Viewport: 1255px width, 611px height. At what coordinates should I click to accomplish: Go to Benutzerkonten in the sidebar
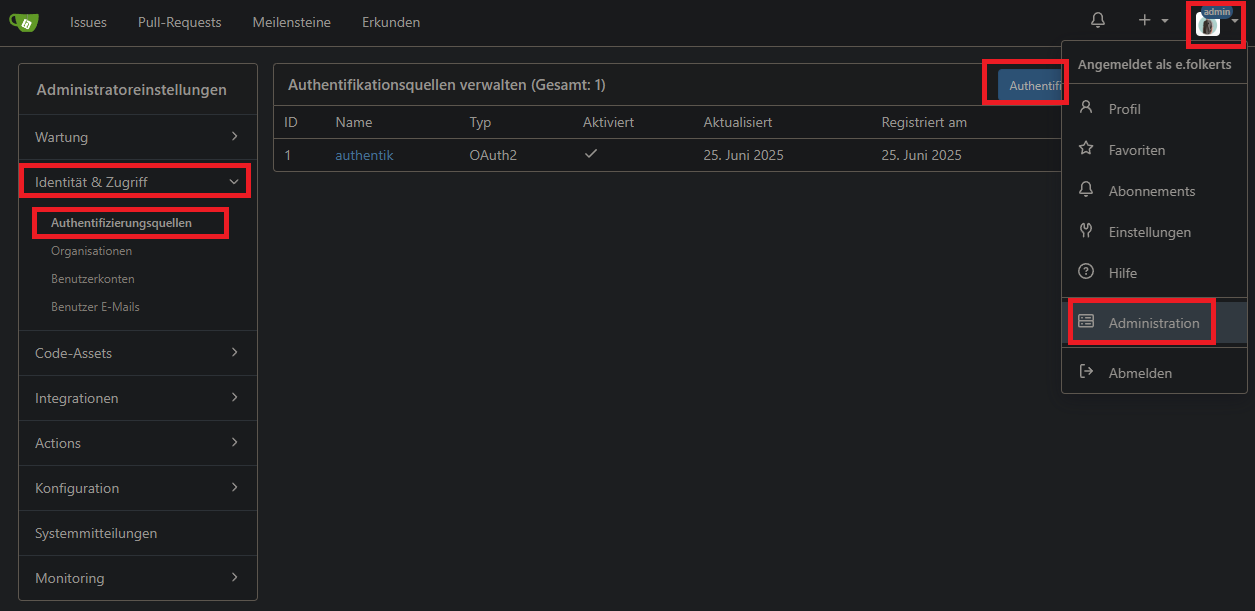[93, 279]
